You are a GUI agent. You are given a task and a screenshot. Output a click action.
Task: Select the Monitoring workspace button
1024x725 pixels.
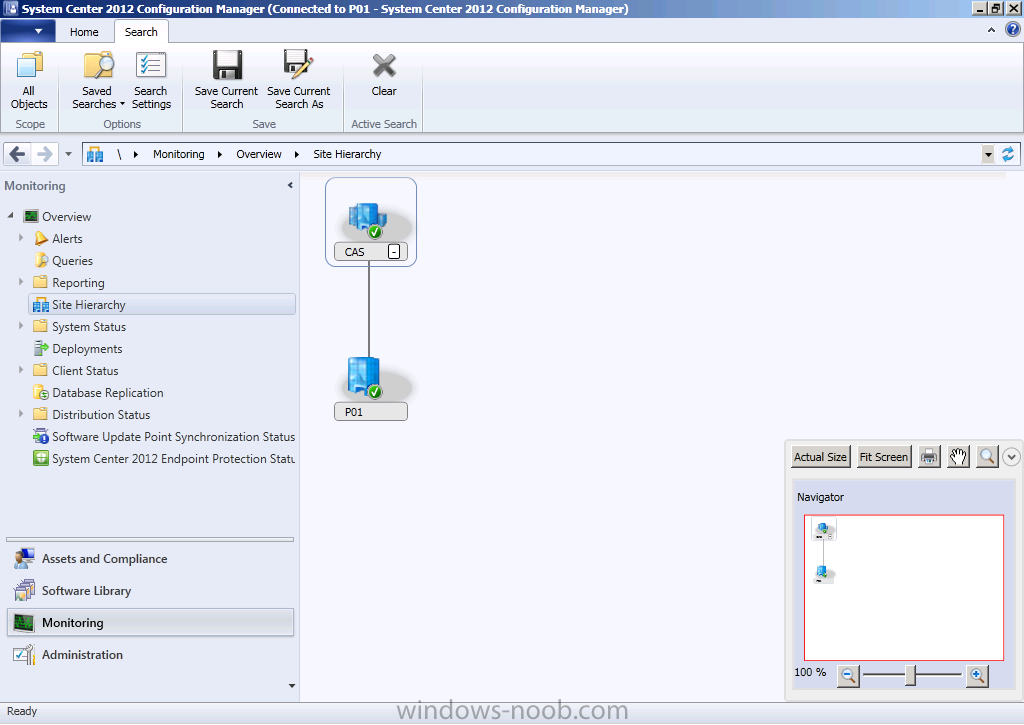[150, 622]
